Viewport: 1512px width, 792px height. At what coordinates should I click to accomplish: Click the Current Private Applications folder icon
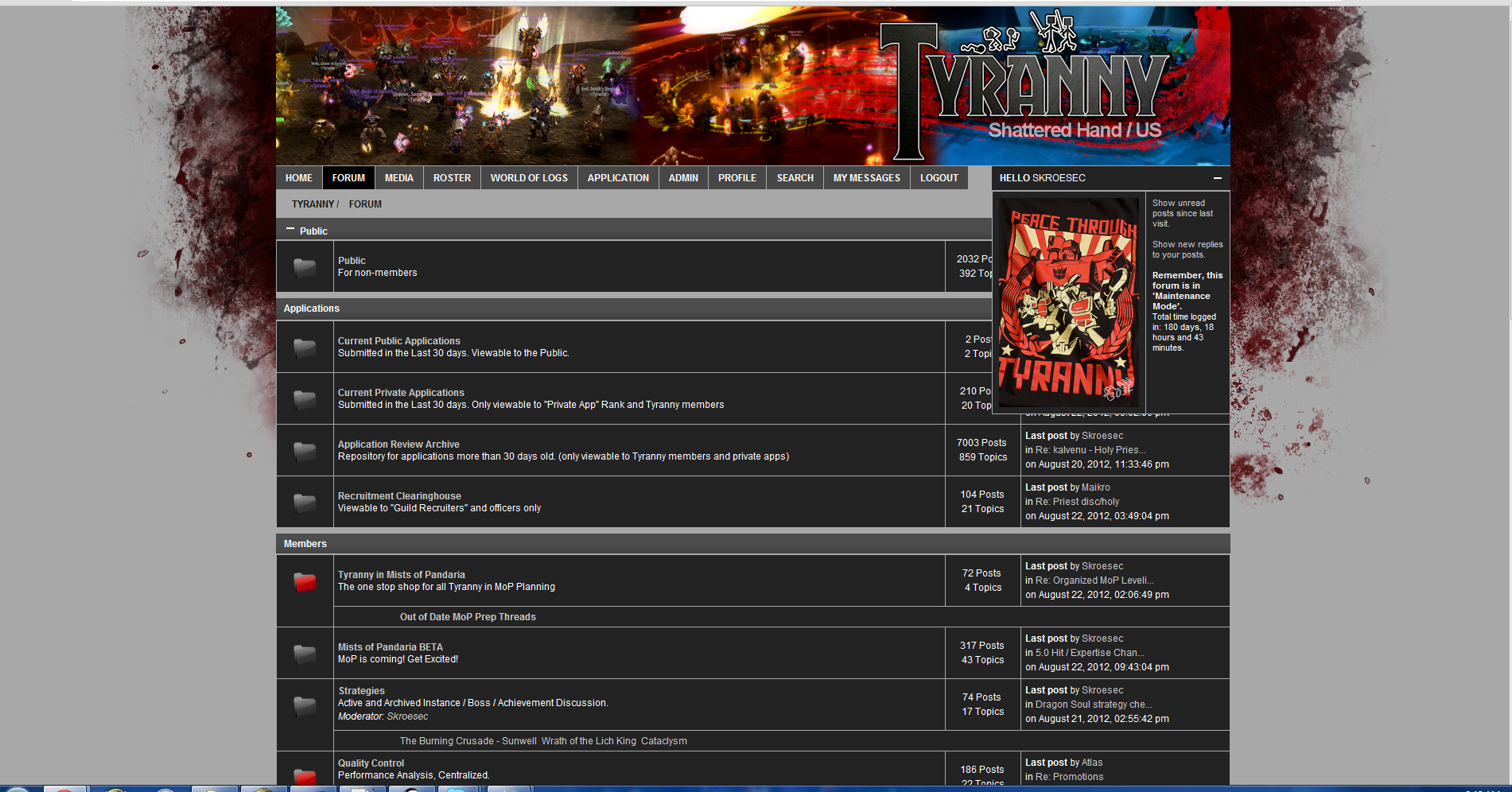click(x=305, y=399)
